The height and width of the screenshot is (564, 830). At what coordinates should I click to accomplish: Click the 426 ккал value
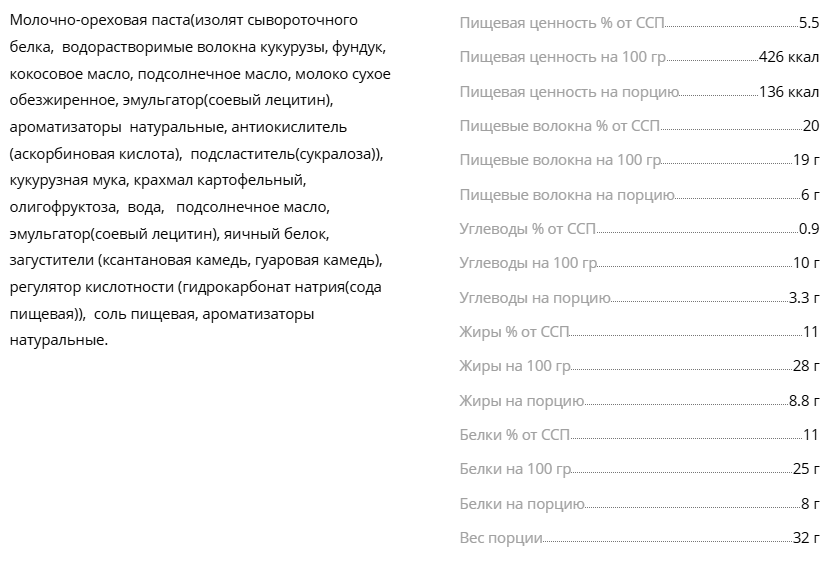(x=789, y=57)
